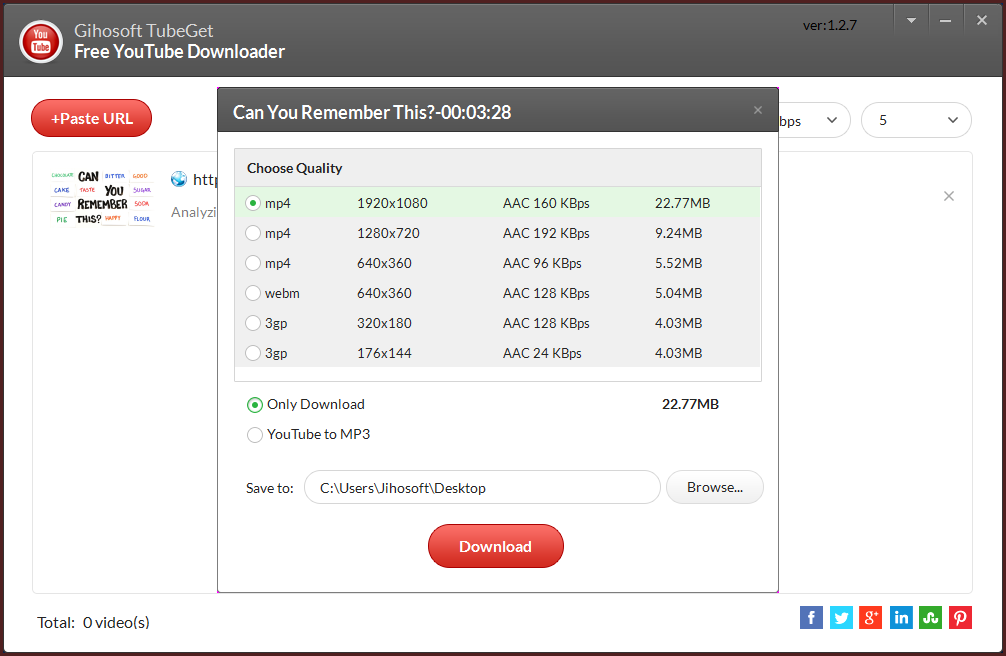This screenshot has height=656, width=1006.
Task: Click the Browse... button
Action: tap(714, 488)
